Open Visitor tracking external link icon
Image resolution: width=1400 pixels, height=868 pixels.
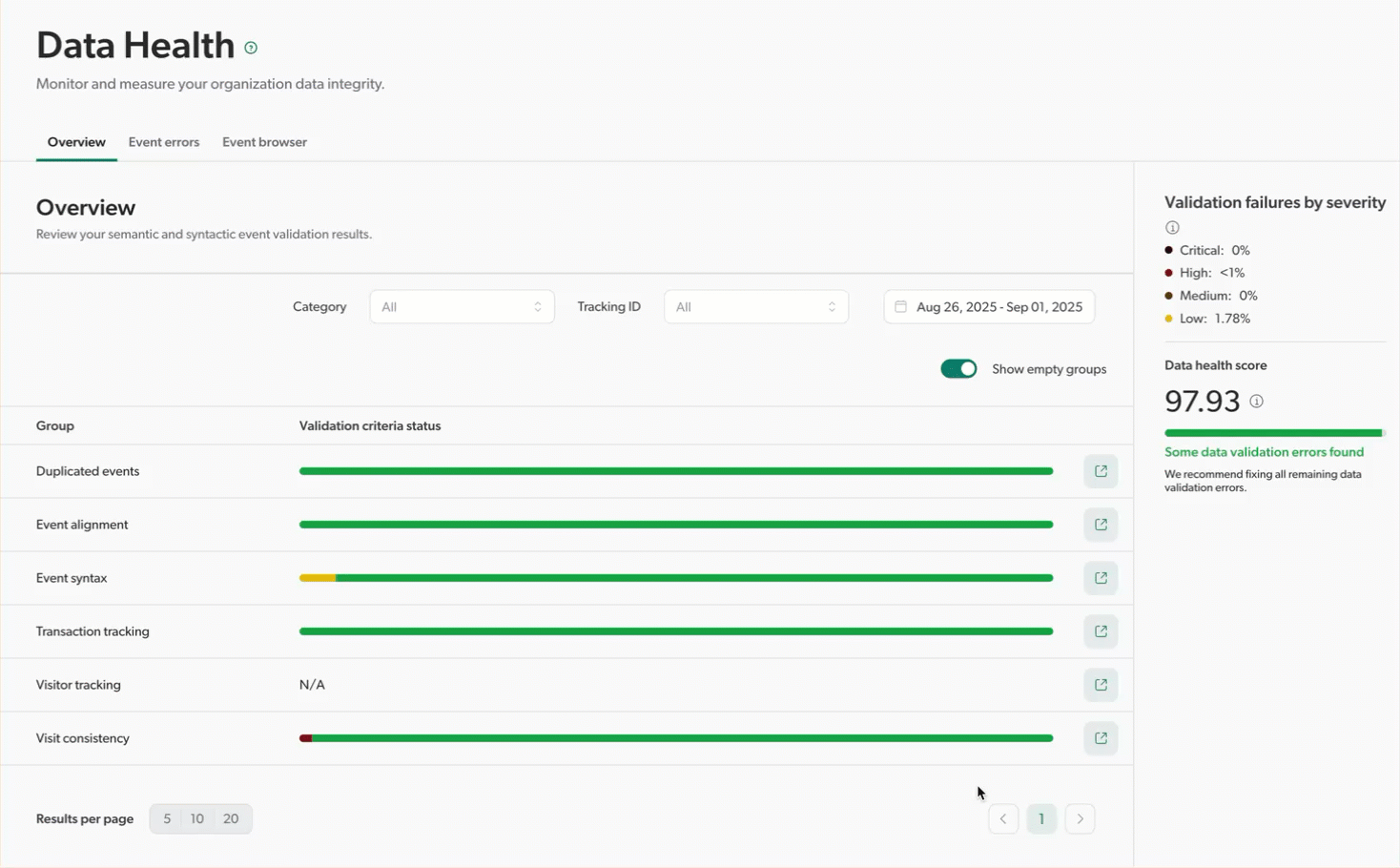[x=1100, y=684]
